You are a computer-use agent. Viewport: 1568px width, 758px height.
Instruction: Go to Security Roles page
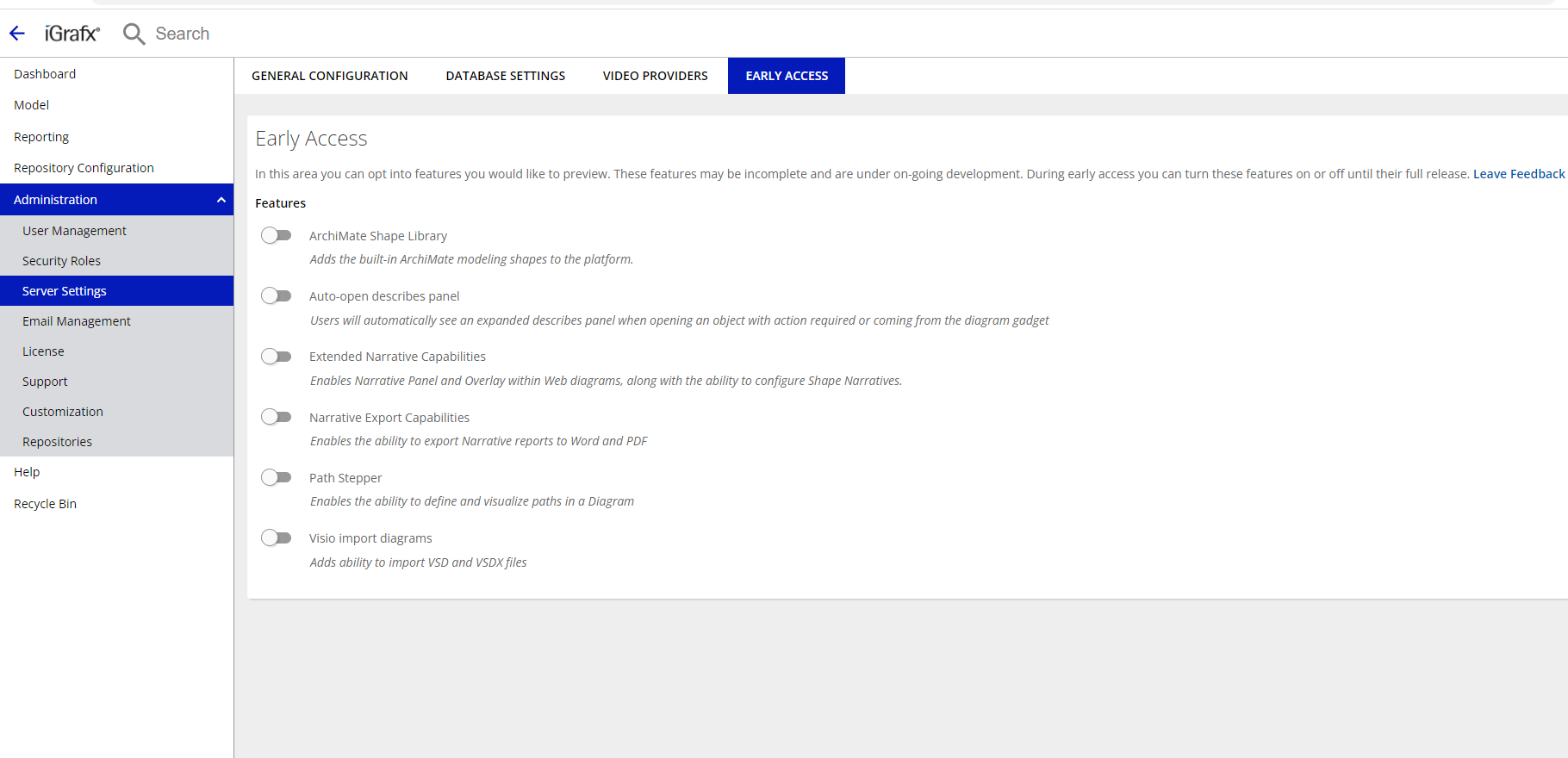tap(61, 261)
